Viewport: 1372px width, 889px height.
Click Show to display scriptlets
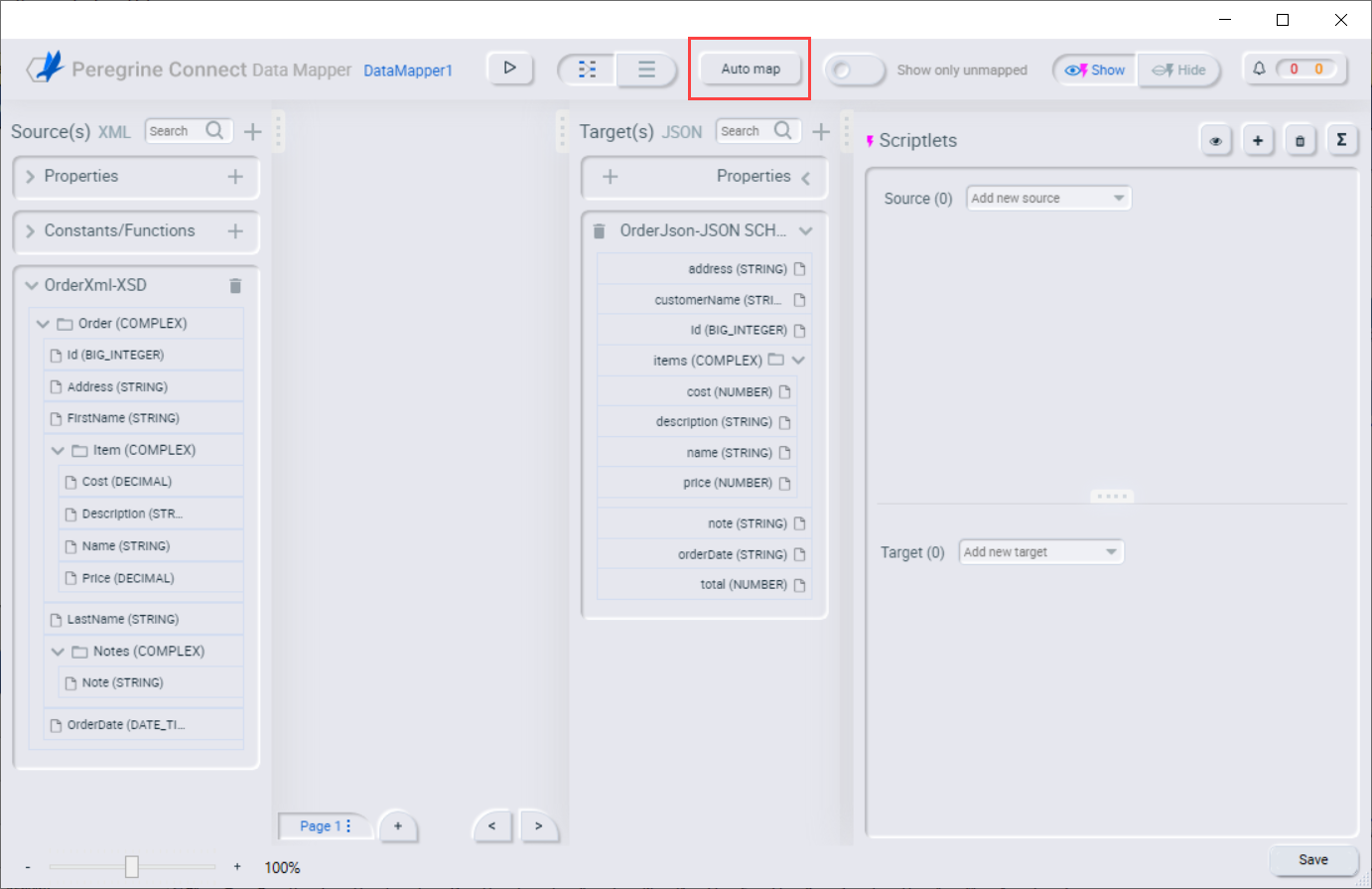point(1095,70)
